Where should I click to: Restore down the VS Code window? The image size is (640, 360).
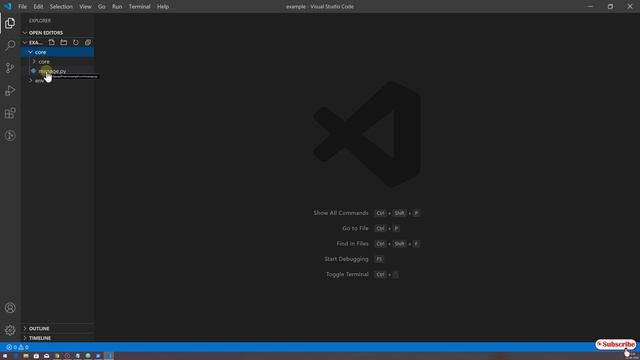[610, 7]
